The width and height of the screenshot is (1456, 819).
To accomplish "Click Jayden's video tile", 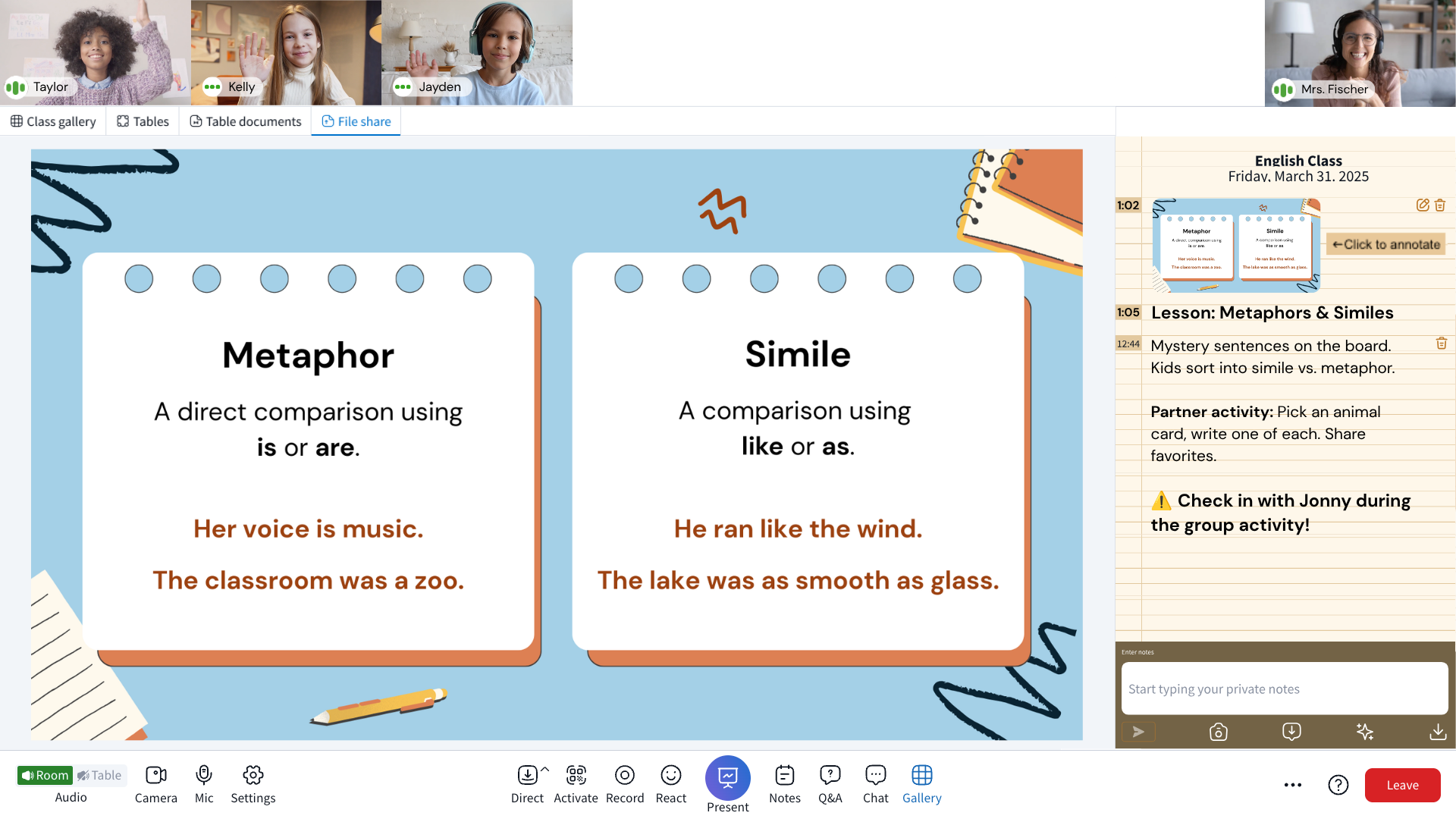I will tap(477, 52).
